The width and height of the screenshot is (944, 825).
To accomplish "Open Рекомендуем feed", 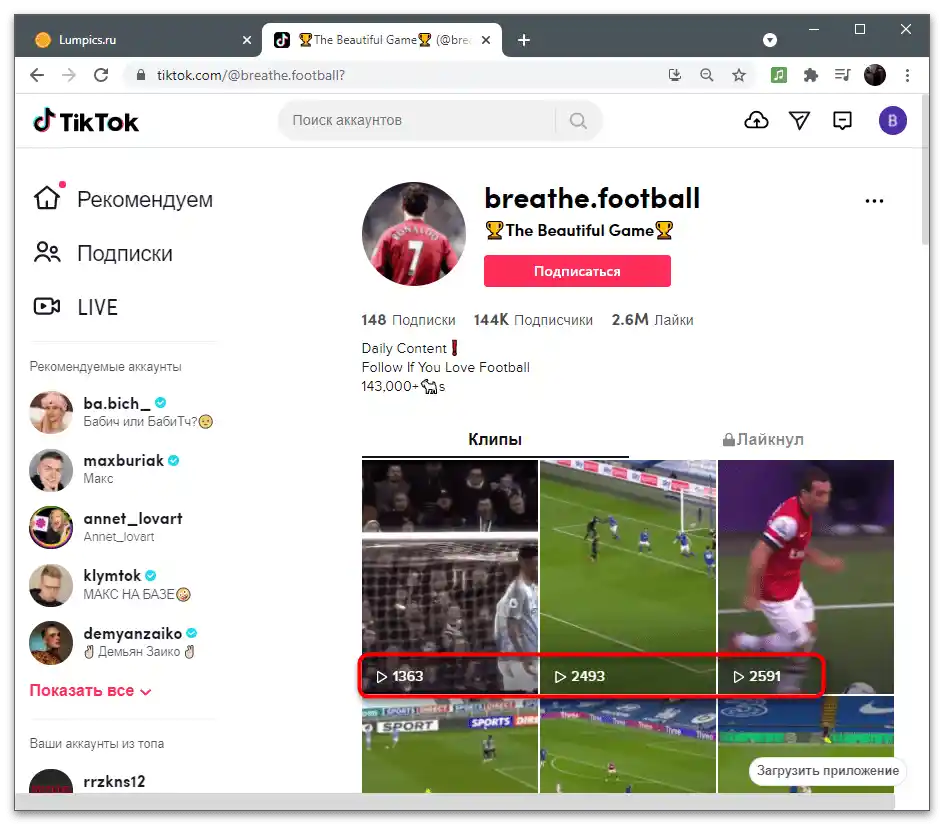I will click(x=123, y=199).
